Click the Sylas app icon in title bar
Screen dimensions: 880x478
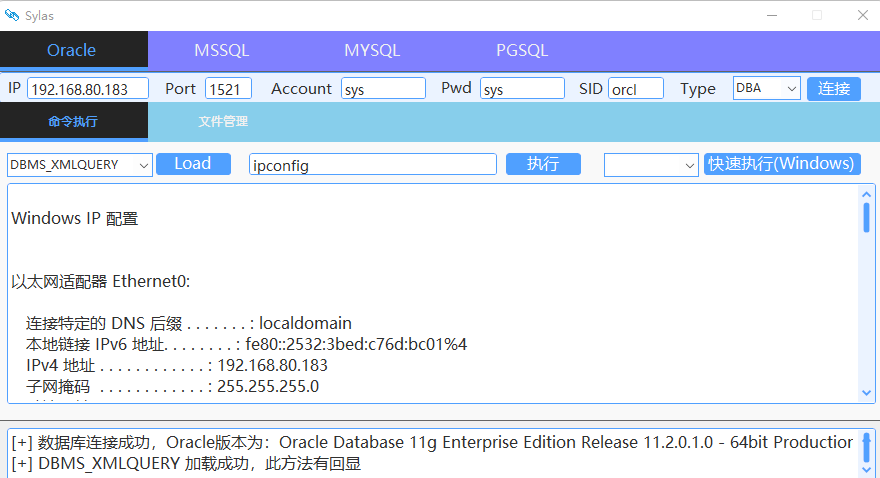[11, 15]
